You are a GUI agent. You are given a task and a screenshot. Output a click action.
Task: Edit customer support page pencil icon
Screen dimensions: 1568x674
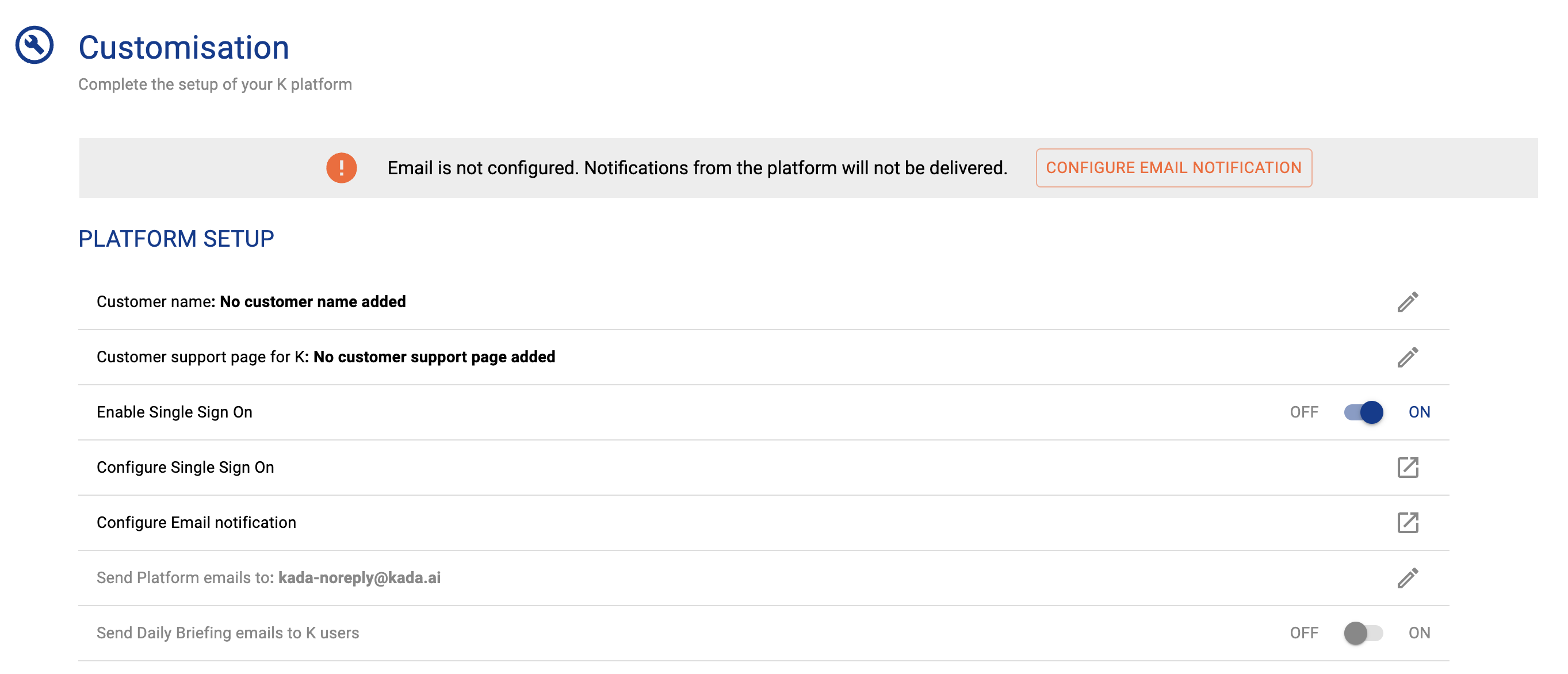click(1408, 357)
